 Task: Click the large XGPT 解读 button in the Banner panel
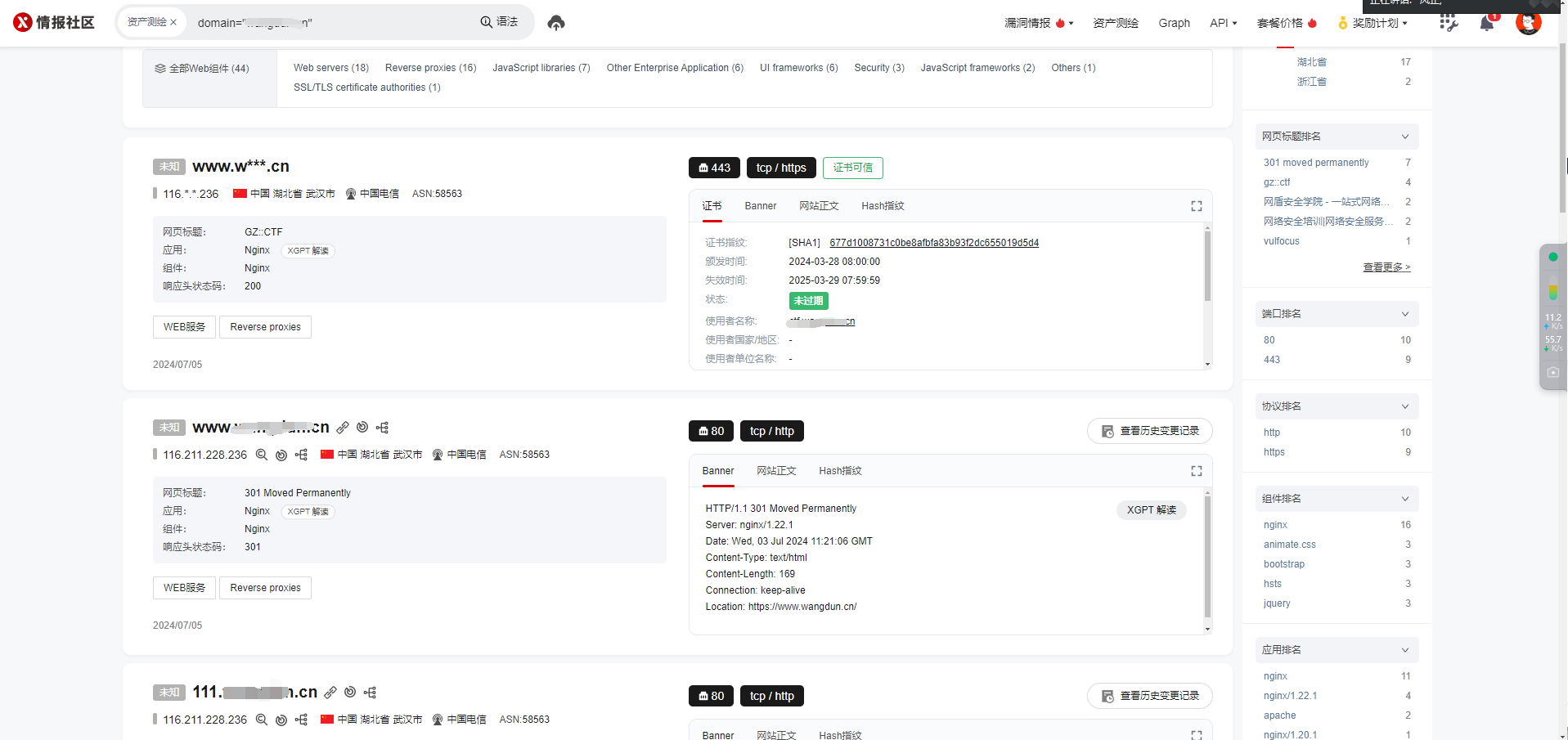[1151, 510]
